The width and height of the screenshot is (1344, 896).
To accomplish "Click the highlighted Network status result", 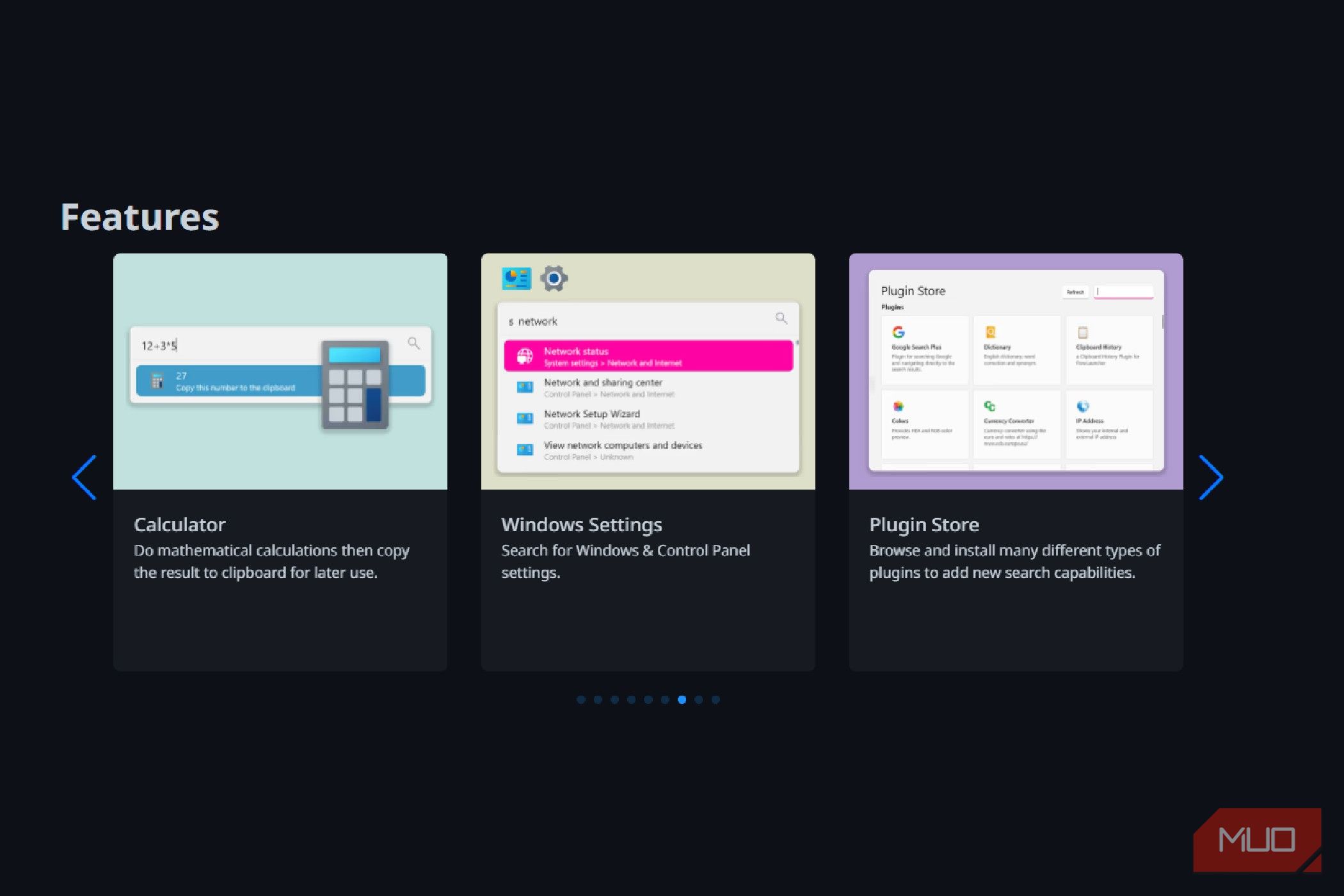I will pyautogui.click(x=648, y=356).
